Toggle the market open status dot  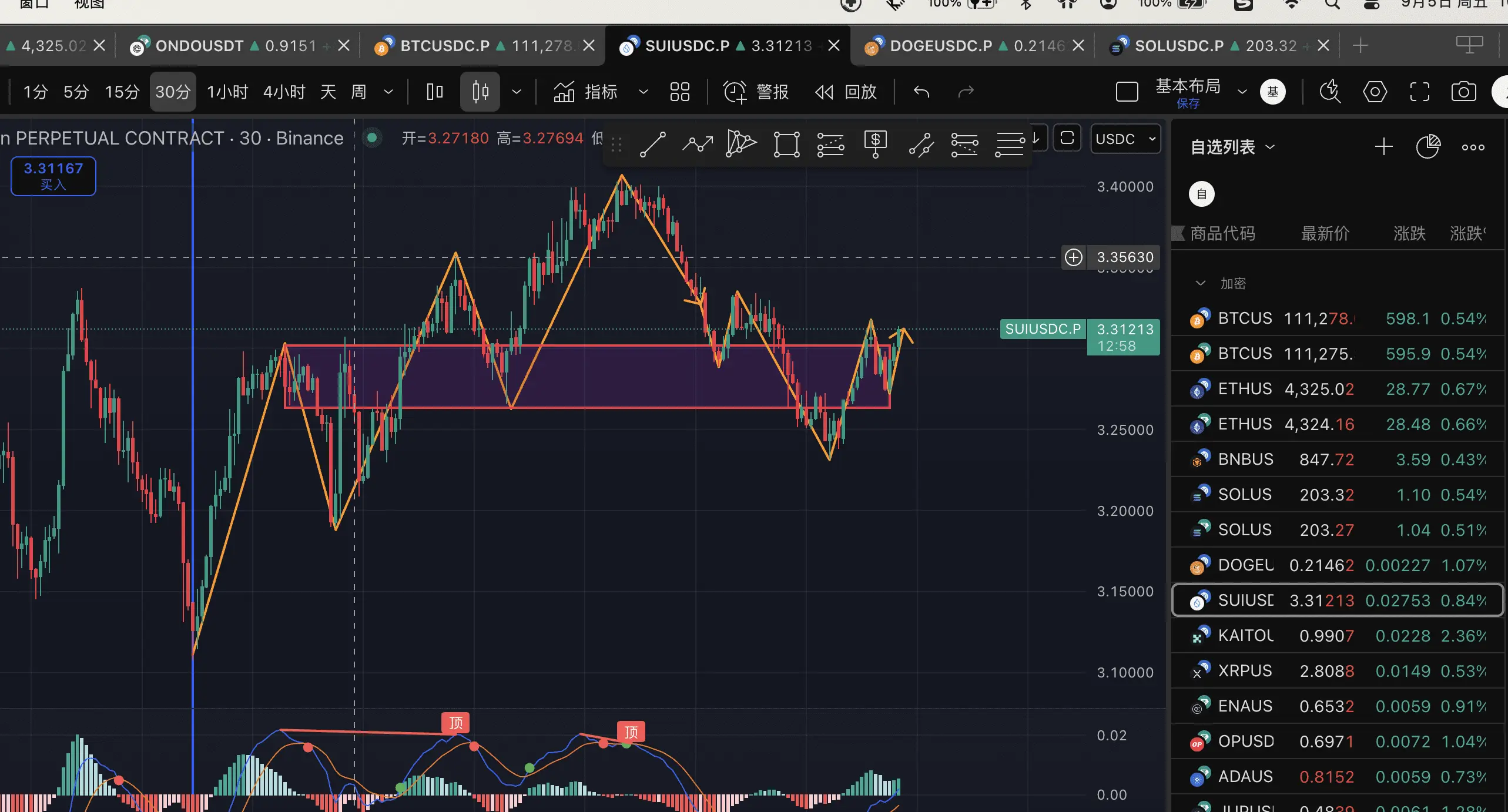pos(371,138)
